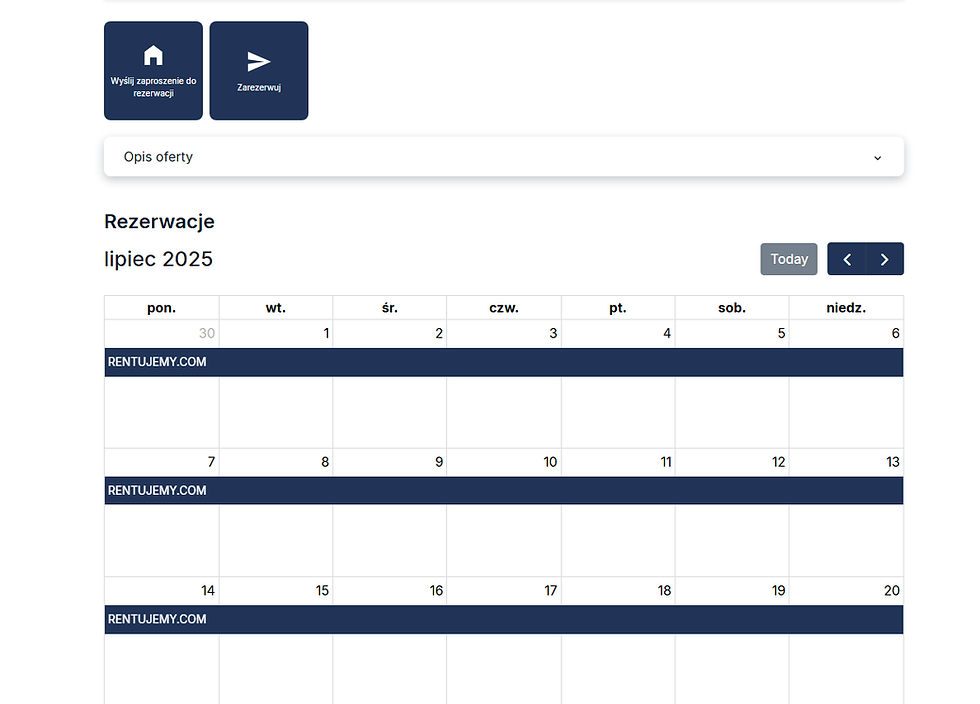Image resolution: width=980 pixels, height=704 pixels.
Task: Click the śr. column header
Action: coord(390,308)
